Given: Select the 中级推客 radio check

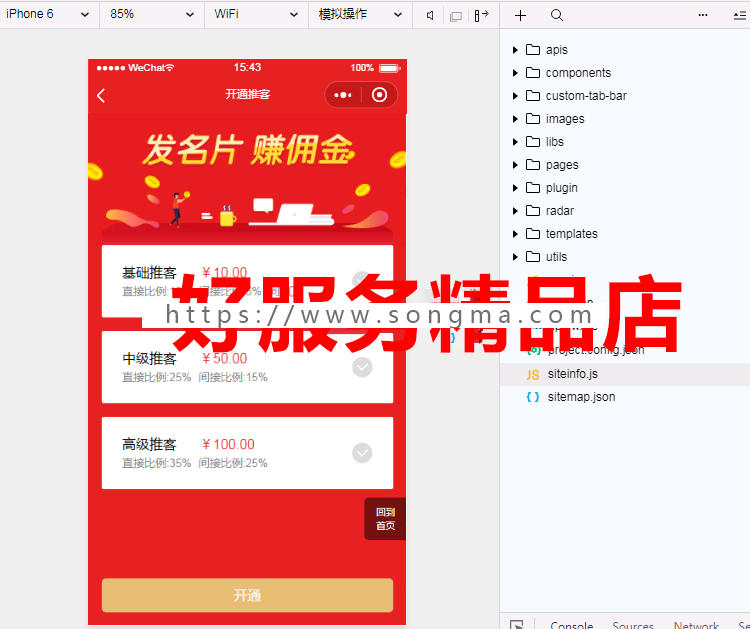Looking at the screenshot, I should tap(362, 367).
